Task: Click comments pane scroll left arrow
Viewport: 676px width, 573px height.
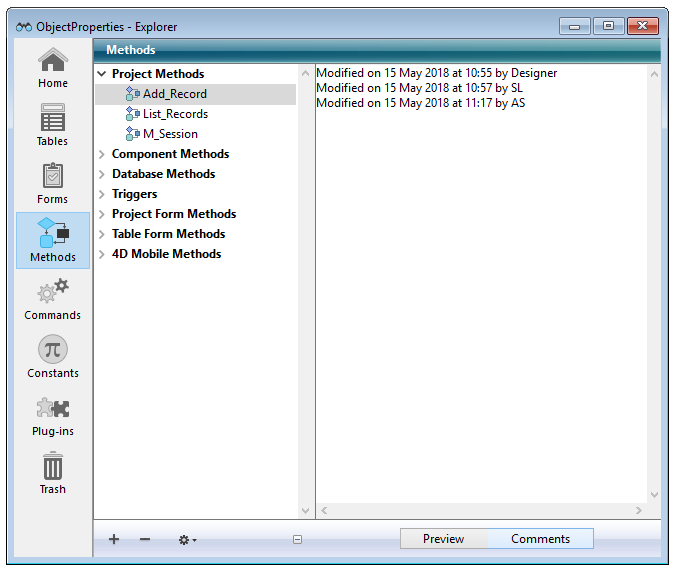Action: (x=324, y=510)
